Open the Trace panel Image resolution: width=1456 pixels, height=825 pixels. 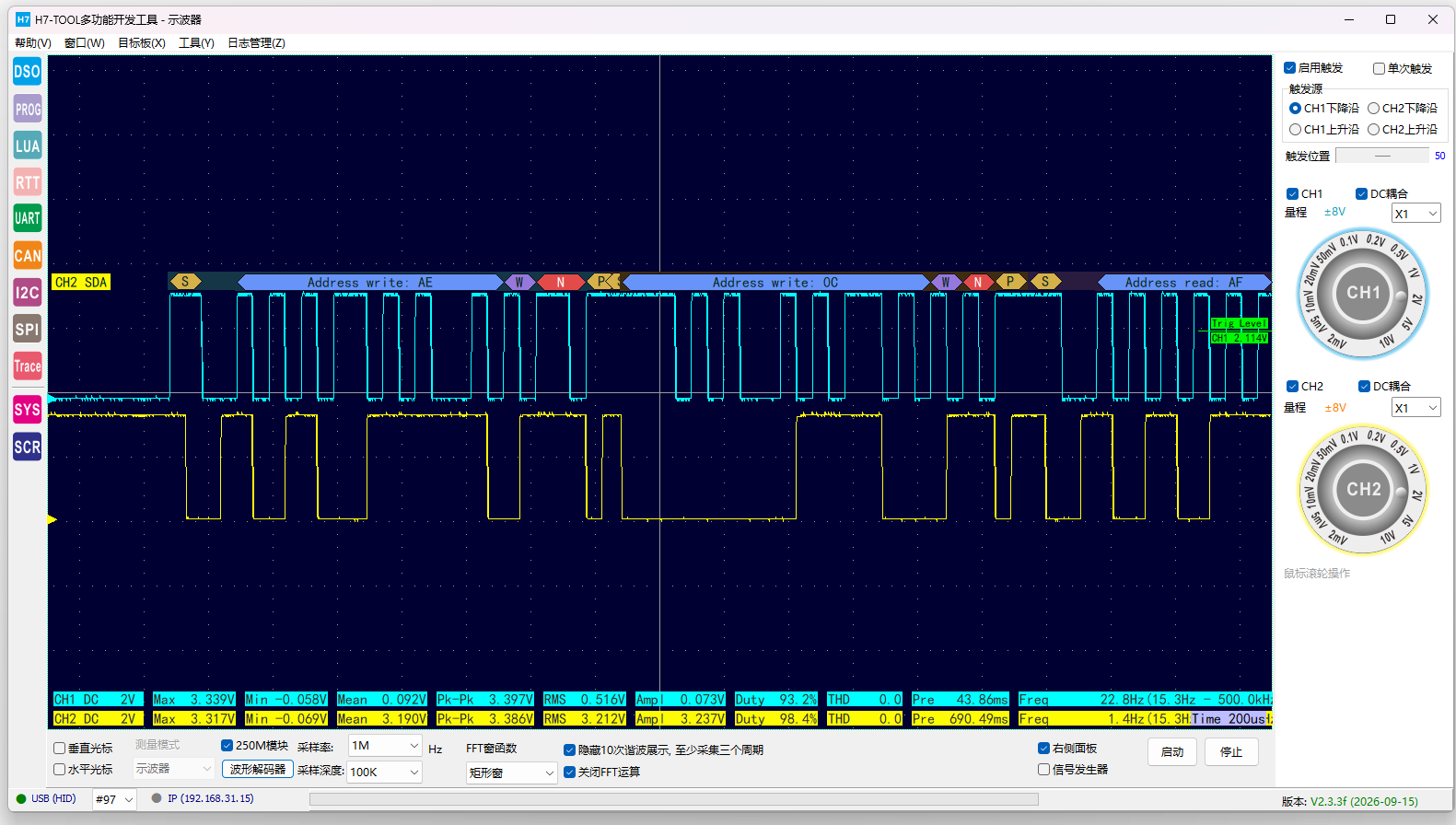pos(27,366)
